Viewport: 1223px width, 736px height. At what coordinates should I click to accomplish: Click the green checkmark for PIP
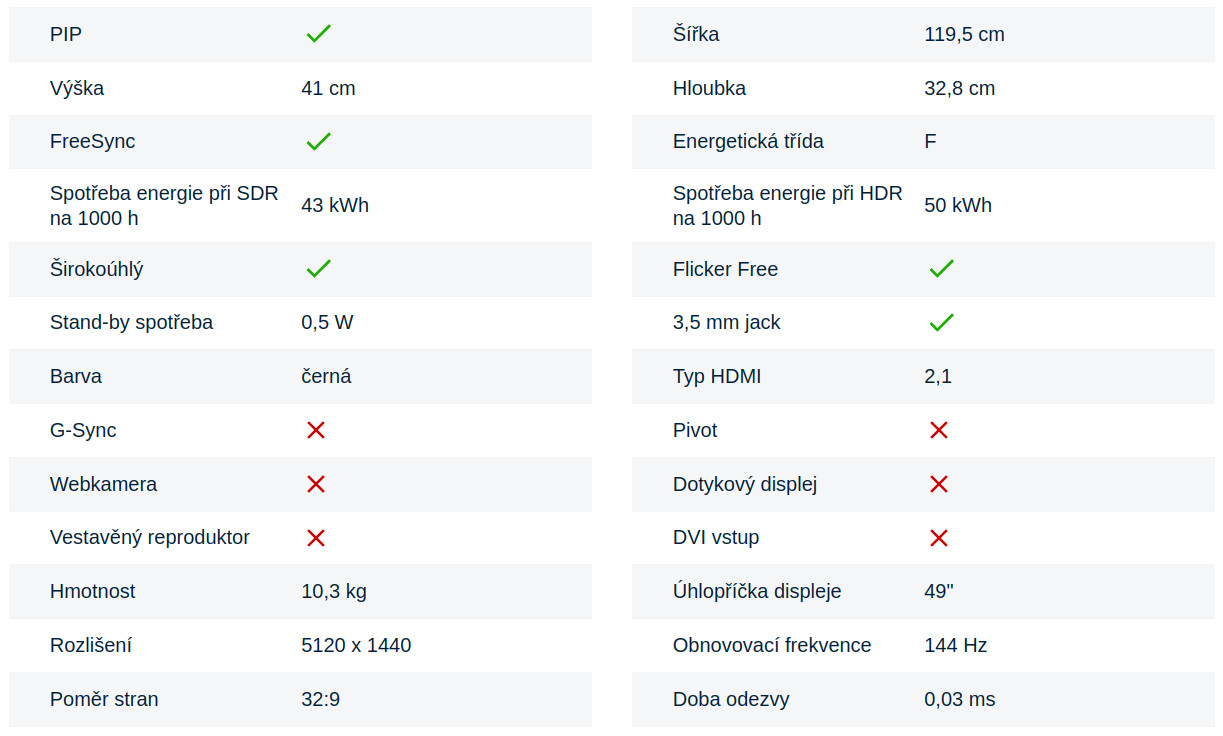tap(318, 34)
